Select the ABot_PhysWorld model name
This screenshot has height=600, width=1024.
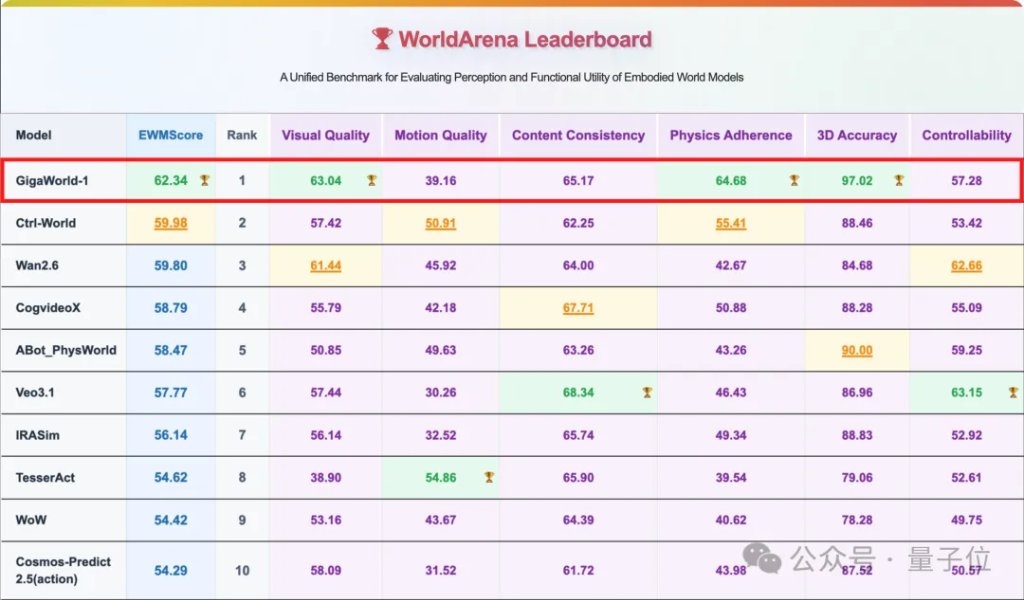pos(66,351)
